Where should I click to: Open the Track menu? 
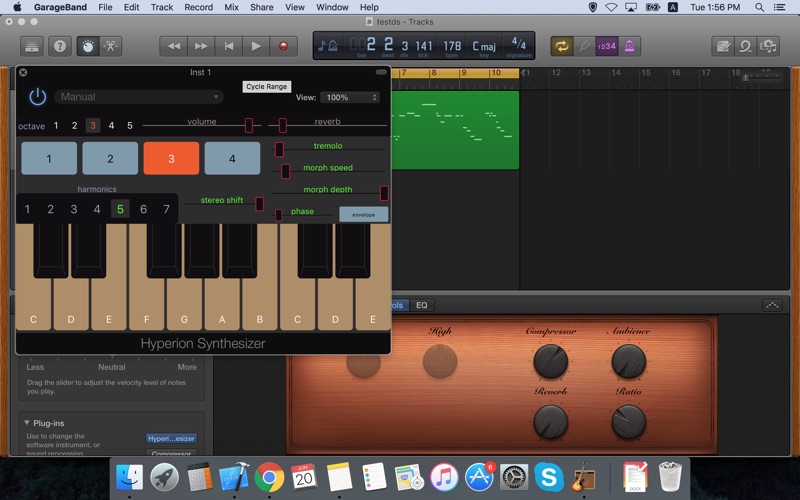tap(162, 7)
